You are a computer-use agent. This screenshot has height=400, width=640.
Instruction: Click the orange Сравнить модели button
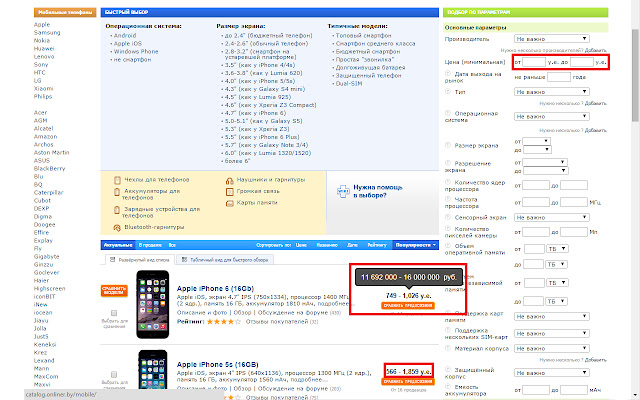[x=114, y=291]
